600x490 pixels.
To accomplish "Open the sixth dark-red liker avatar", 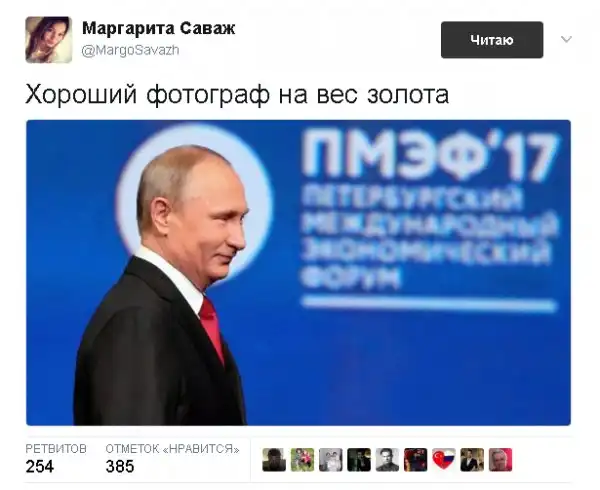I will pos(416,460).
